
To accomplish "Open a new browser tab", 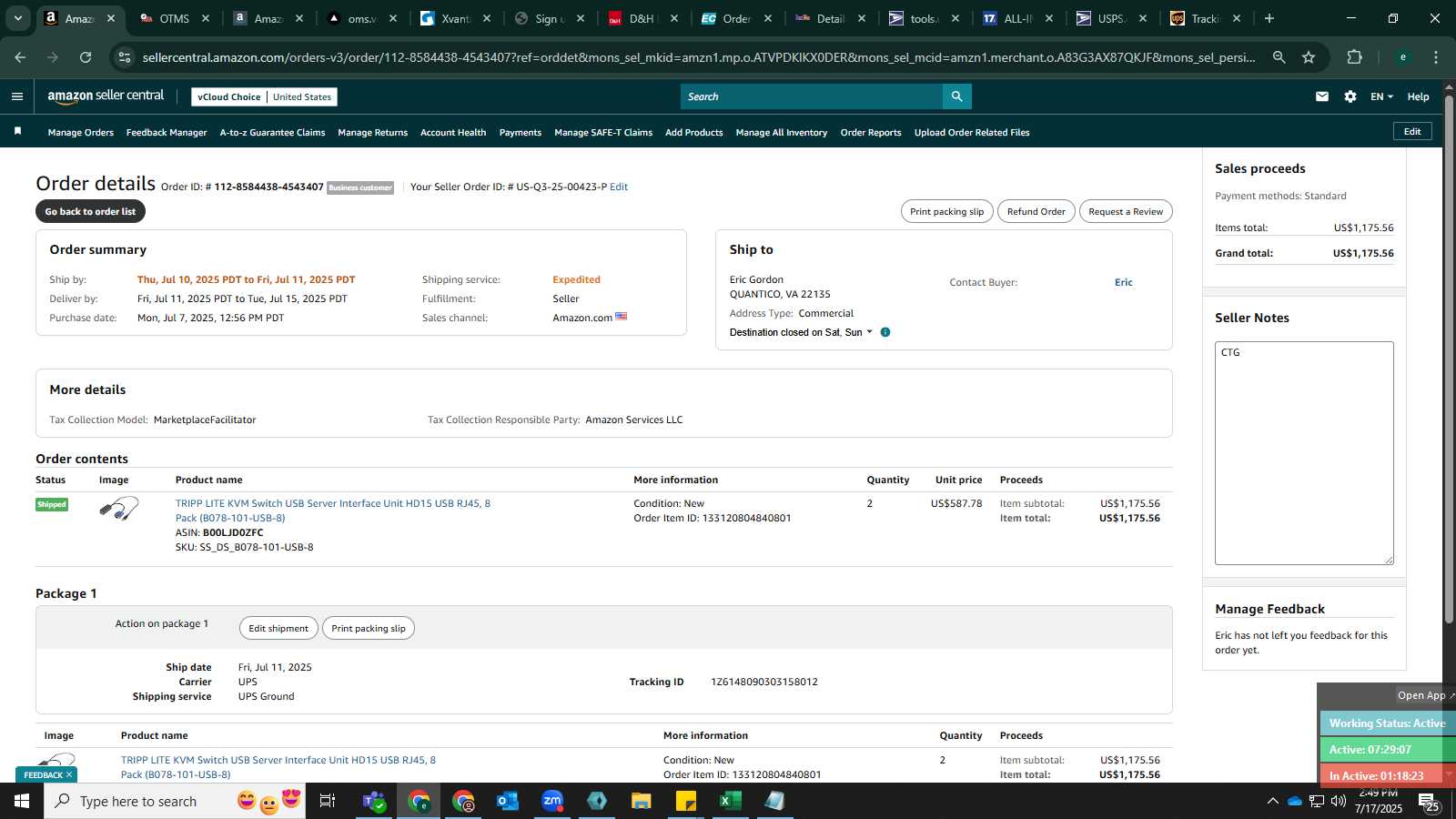I will (1269, 18).
